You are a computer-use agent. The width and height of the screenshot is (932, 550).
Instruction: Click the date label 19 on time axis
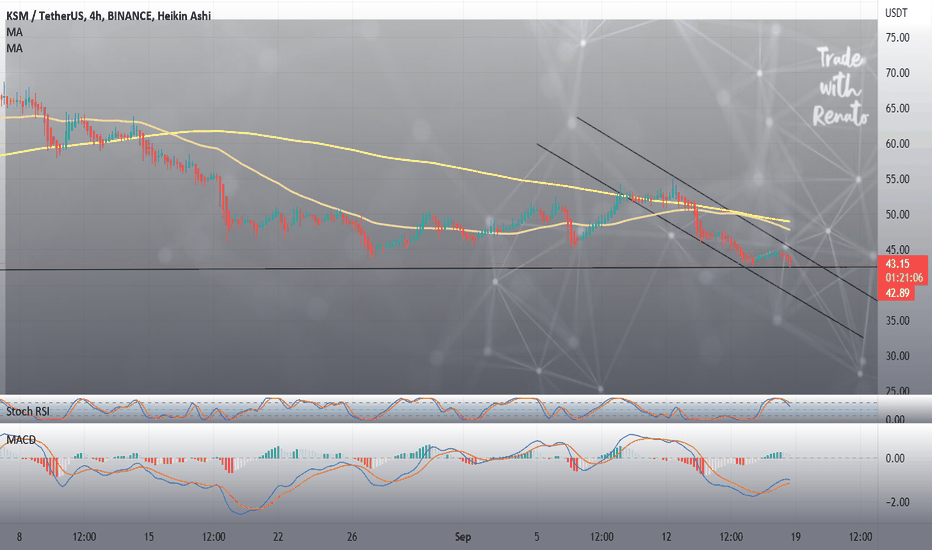pos(796,537)
